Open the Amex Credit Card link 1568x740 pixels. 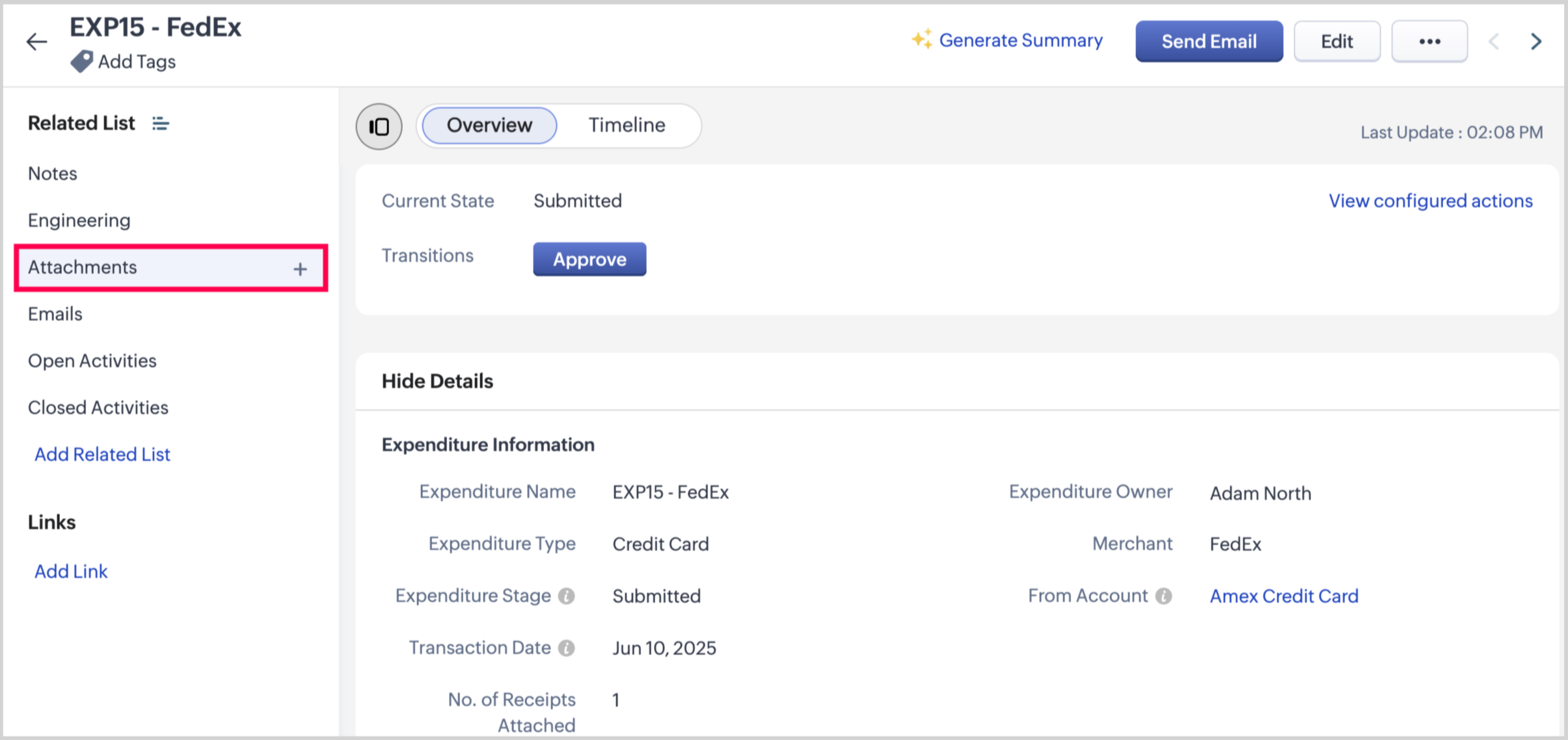1284,596
